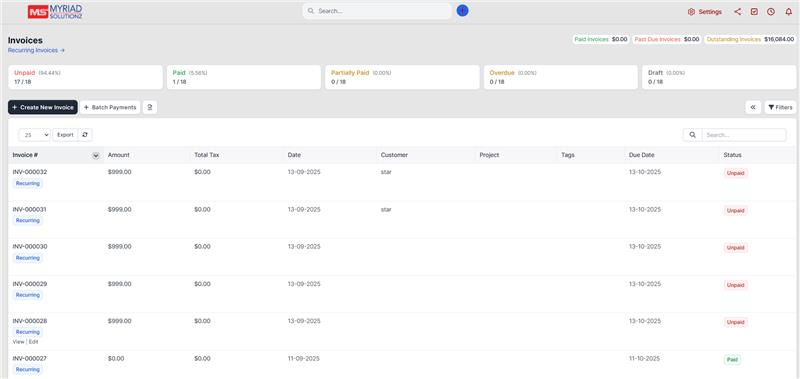The image size is (800, 379).
Task: Click the share icon in top bar
Action: 737,12
